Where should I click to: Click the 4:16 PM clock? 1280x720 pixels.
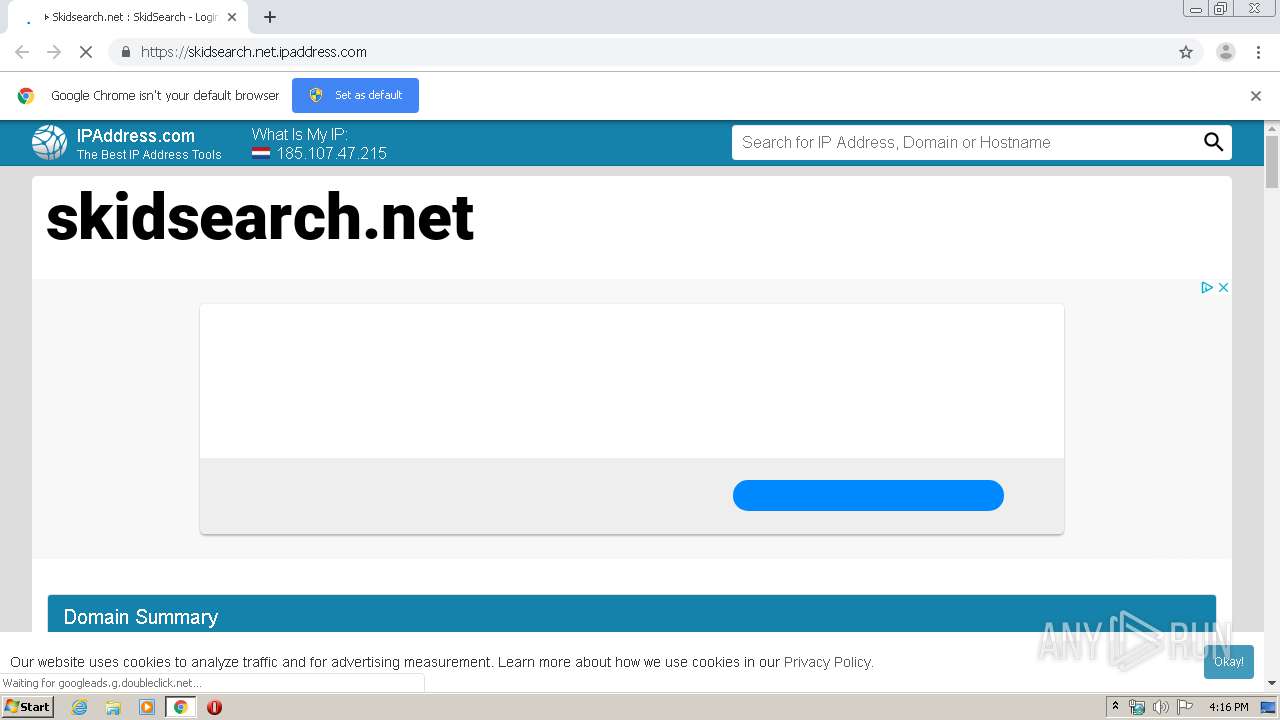pos(1229,707)
